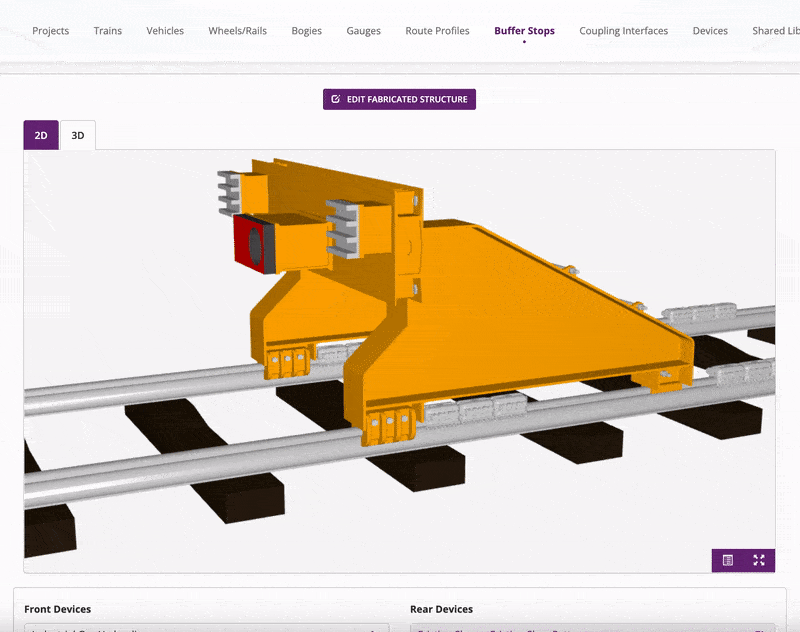Open the Projects section
This screenshot has height=632, width=800.
coord(51,31)
